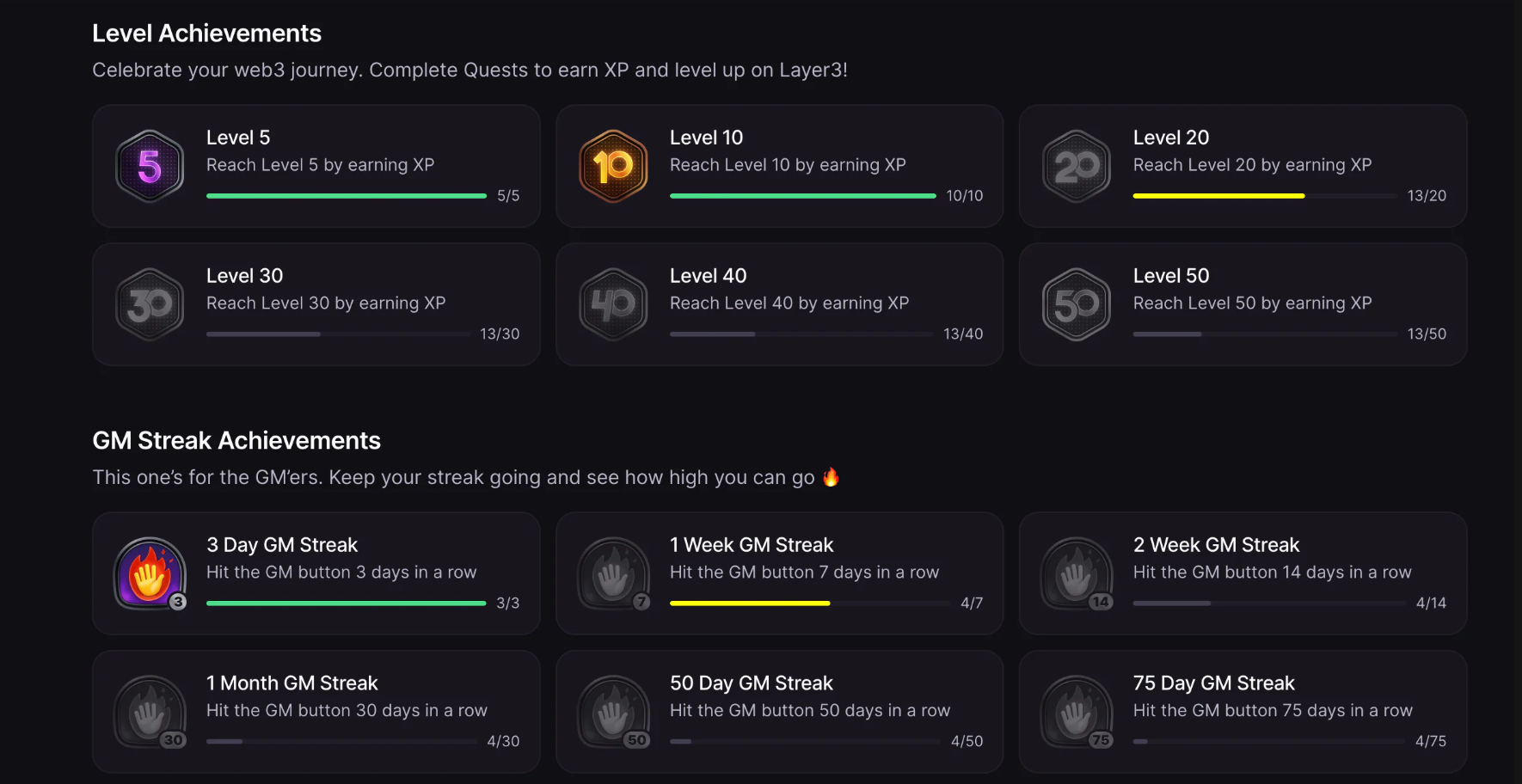Screen dimensions: 1522x784
Task: Click the 1 Month GM Streak badge icon
Action: [x=150, y=712]
